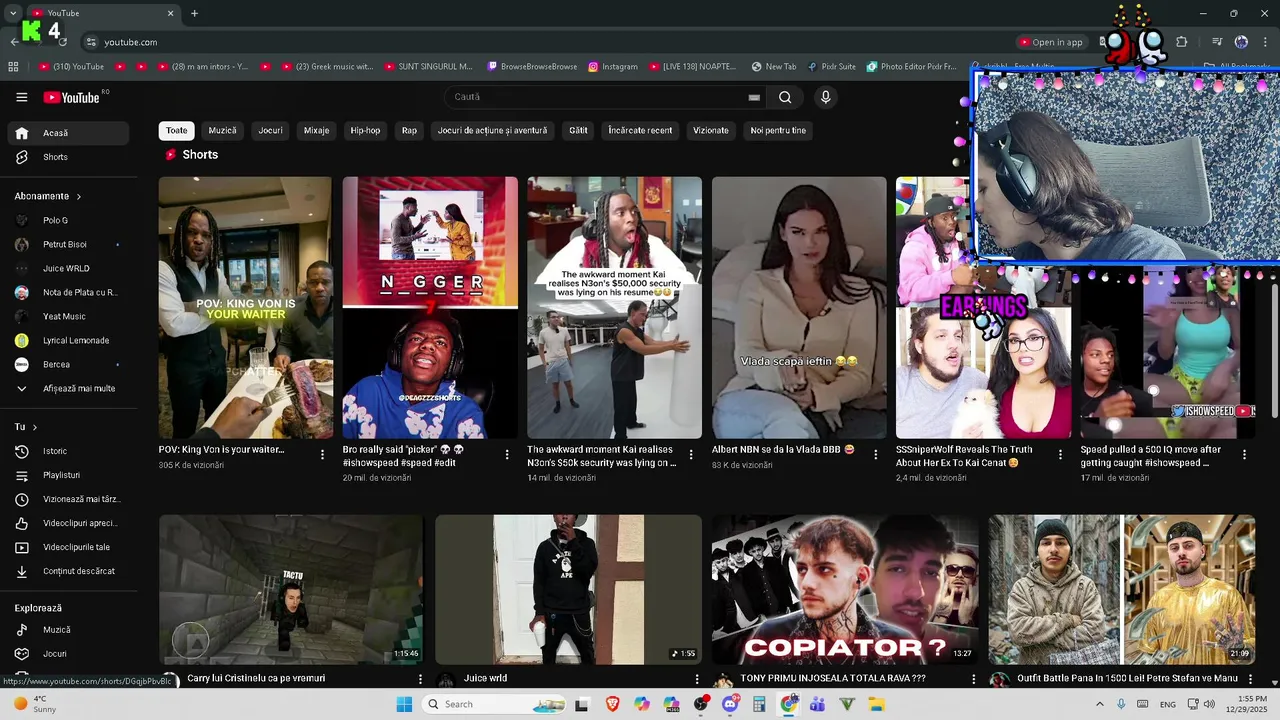Select the Hip-hop filter chip
This screenshot has height=720, width=1280.
tap(365, 130)
